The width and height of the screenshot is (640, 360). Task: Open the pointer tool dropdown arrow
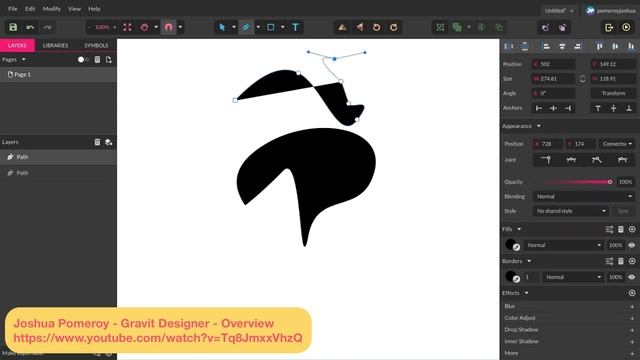pos(234,27)
